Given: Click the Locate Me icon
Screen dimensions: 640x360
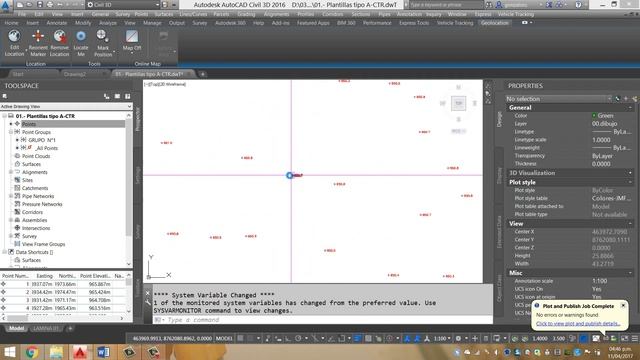Looking at the screenshot, I should pos(81,36).
